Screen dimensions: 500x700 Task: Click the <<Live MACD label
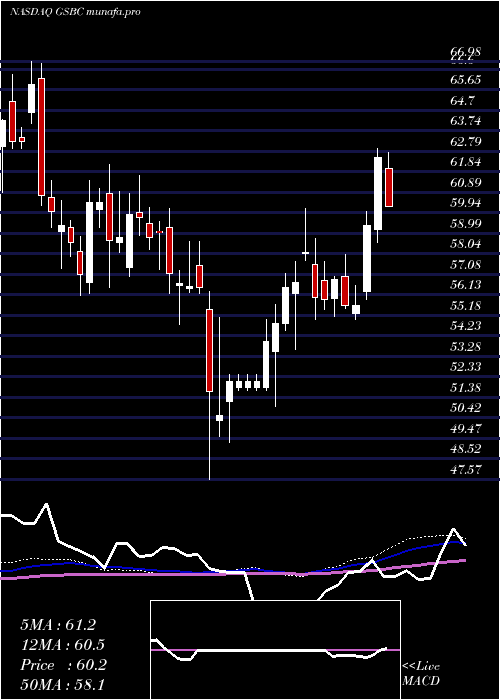pyautogui.click(x=421, y=673)
